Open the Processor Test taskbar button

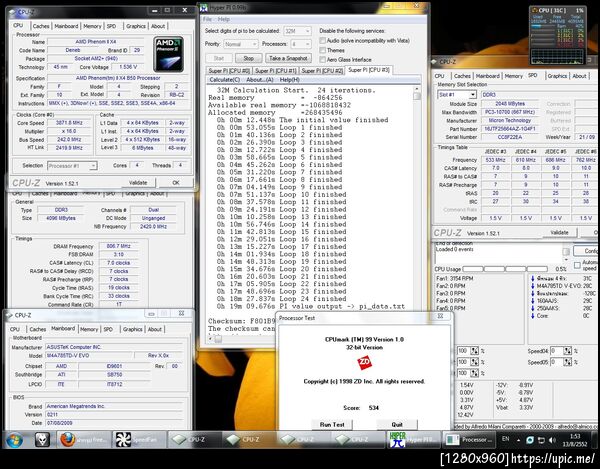pyautogui.click(x=468, y=440)
